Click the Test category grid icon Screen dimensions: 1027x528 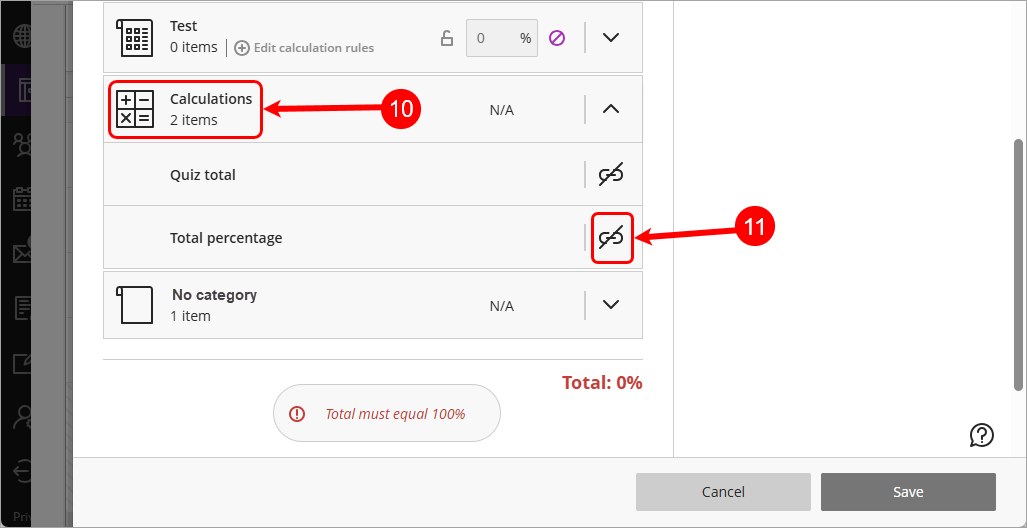click(x=135, y=37)
